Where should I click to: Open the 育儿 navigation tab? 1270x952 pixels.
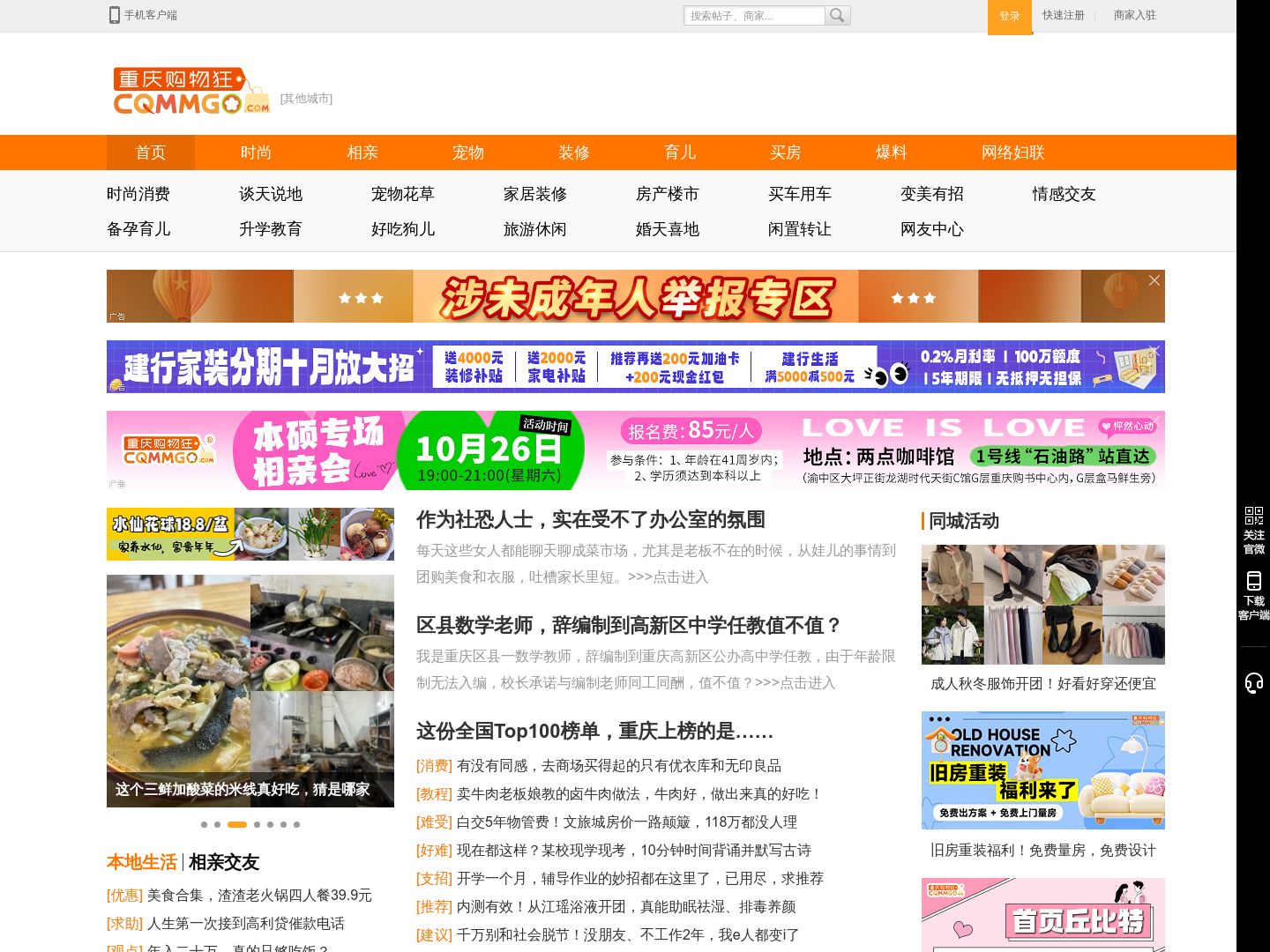(680, 152)
